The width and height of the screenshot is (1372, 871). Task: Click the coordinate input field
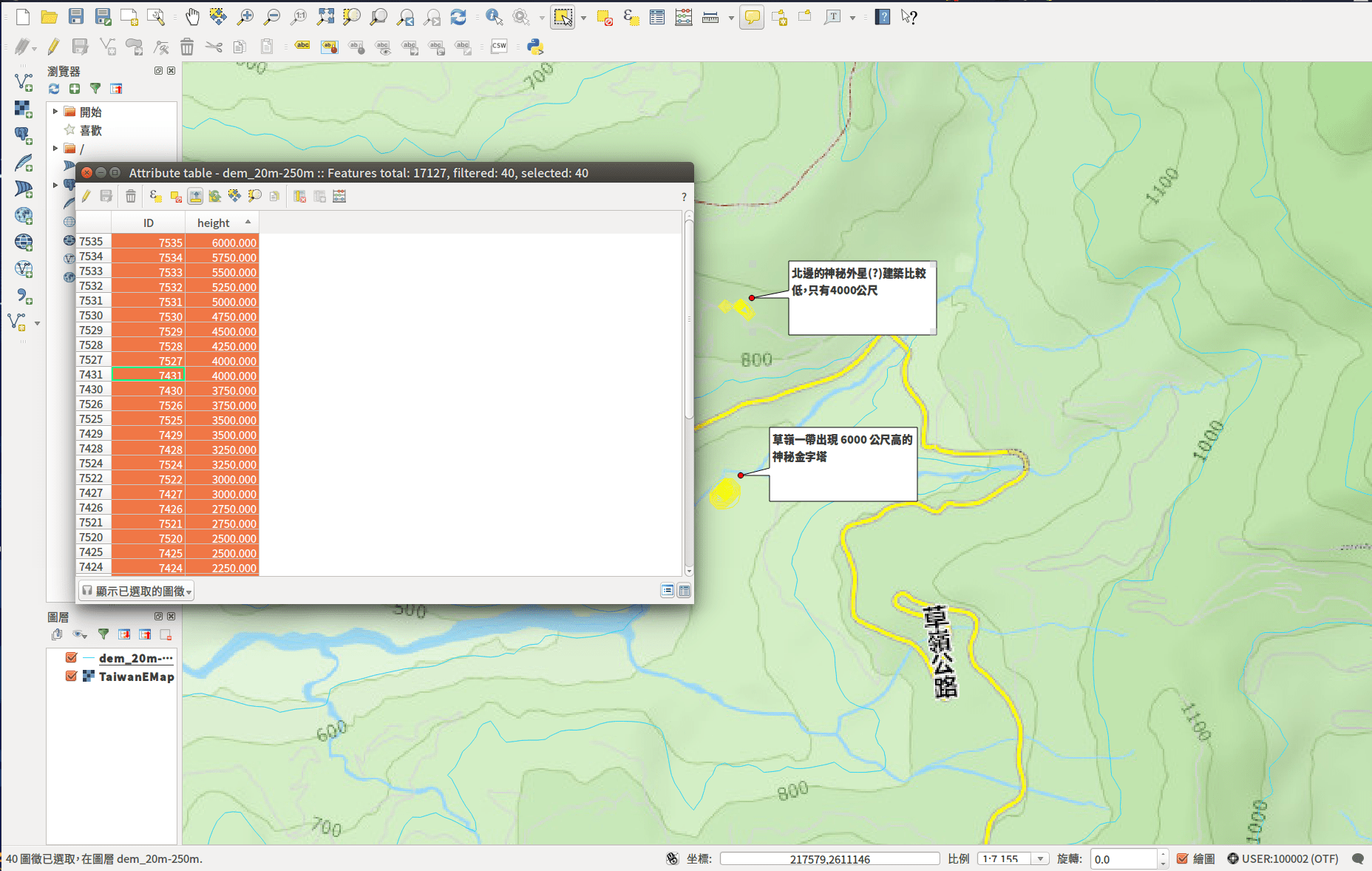click(829, 858)
